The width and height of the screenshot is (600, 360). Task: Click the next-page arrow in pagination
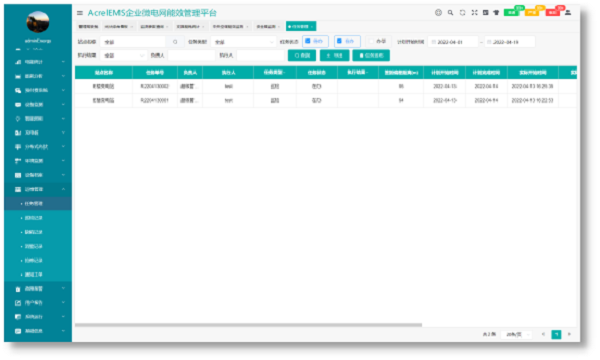pos(569,334)
